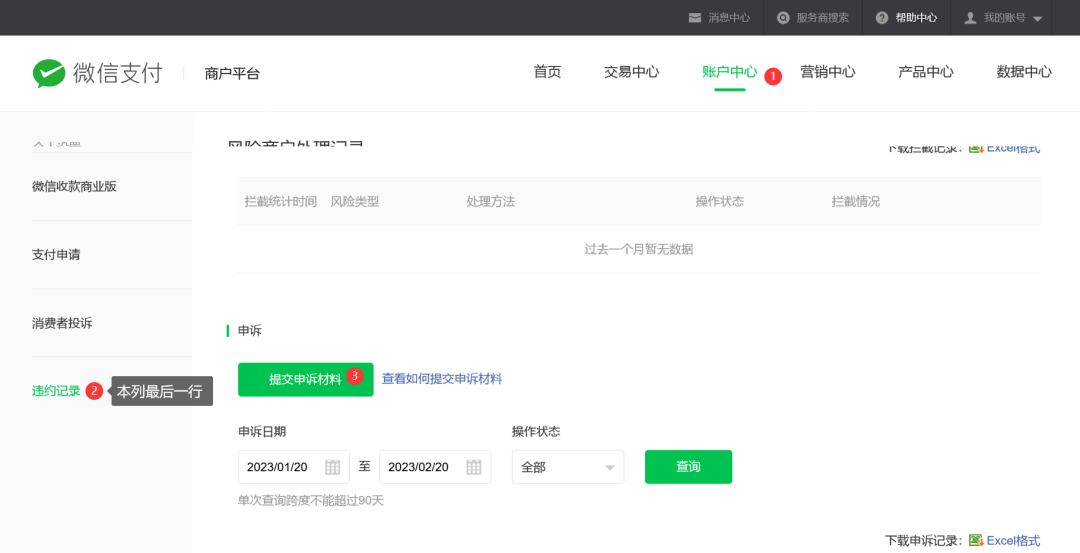Click the 帮助中心 question mark icon
This screenshot has width=1080, height=553.
[x=882, y=18]
